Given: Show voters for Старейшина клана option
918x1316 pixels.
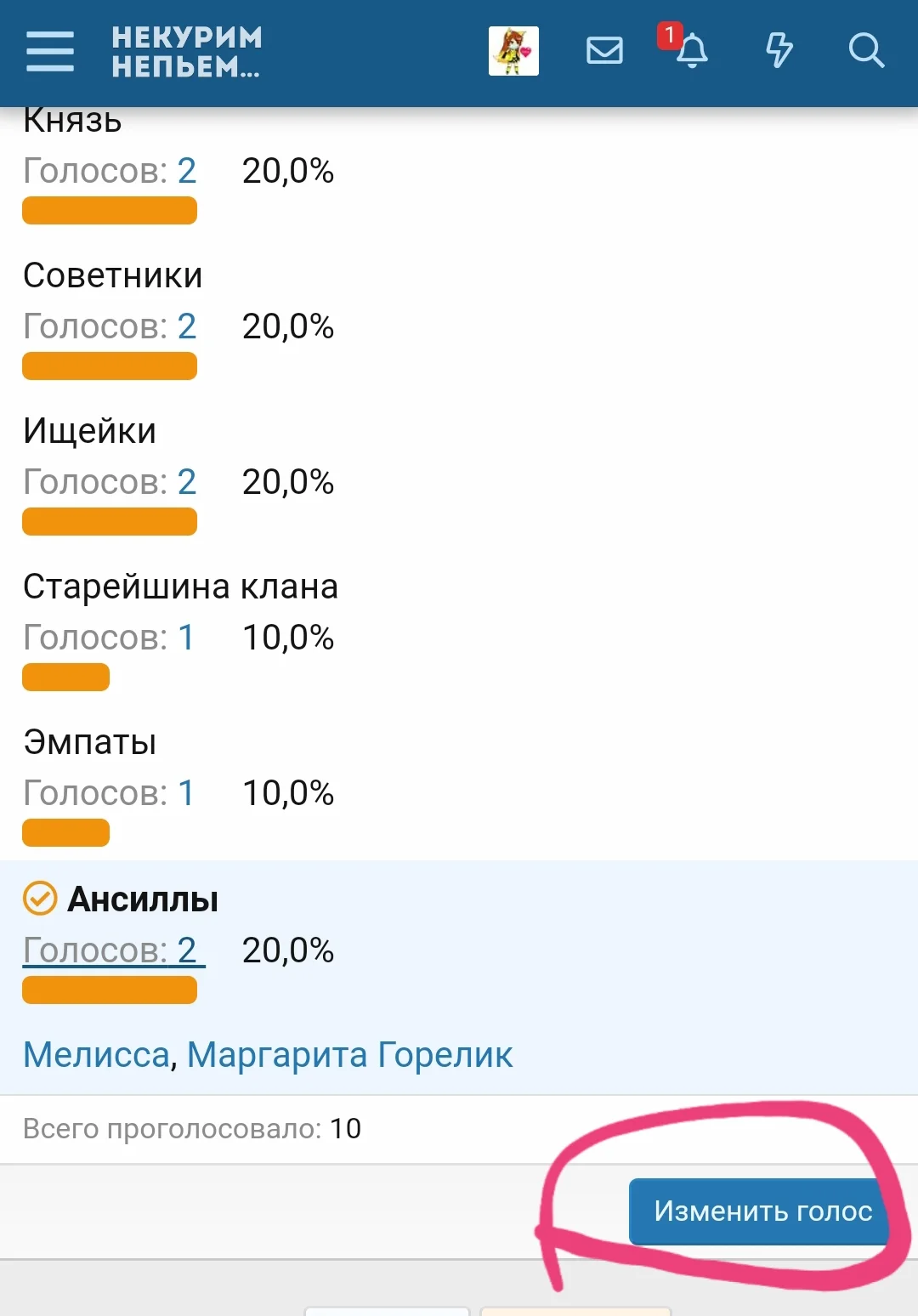Looking at the screenshot, I should tap(109, 638).
